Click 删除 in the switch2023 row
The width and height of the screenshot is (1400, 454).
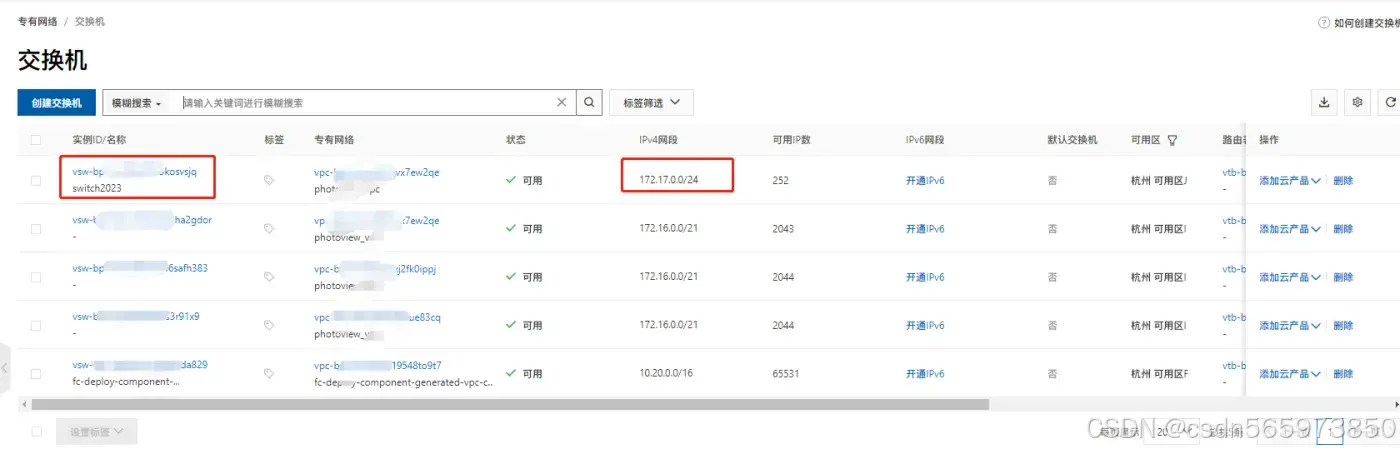1343,181
